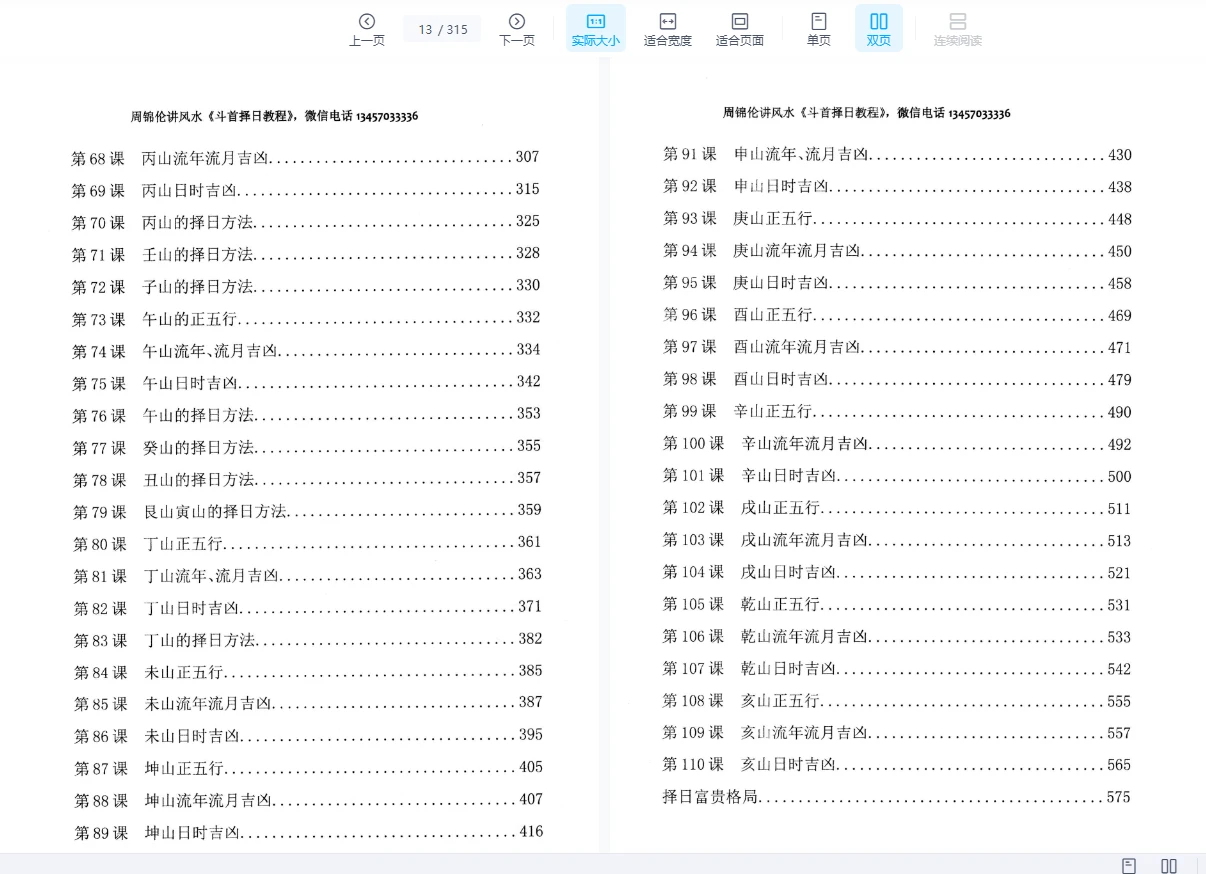
Task: Click lesson 69 entry 丙山日时吉凶
Action: (306, 190)
